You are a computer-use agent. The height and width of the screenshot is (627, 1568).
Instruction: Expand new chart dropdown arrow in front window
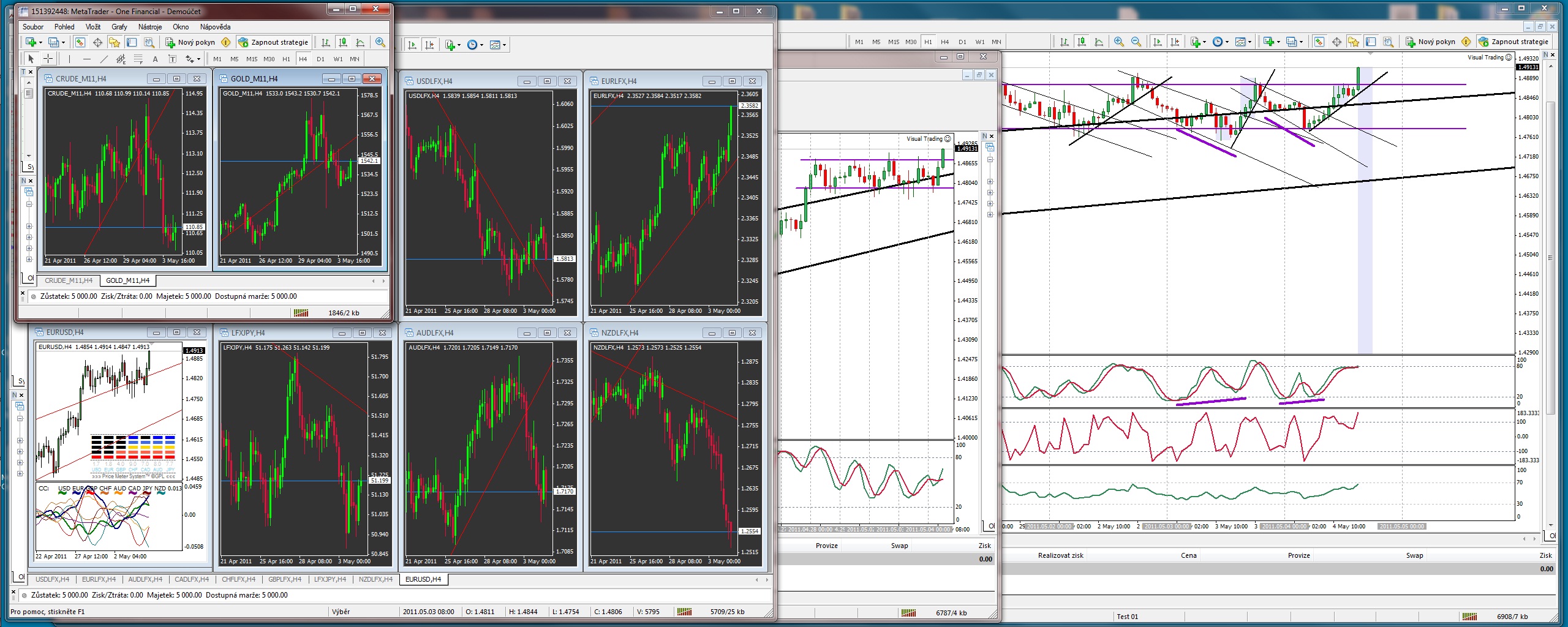[x=40, y=43]
